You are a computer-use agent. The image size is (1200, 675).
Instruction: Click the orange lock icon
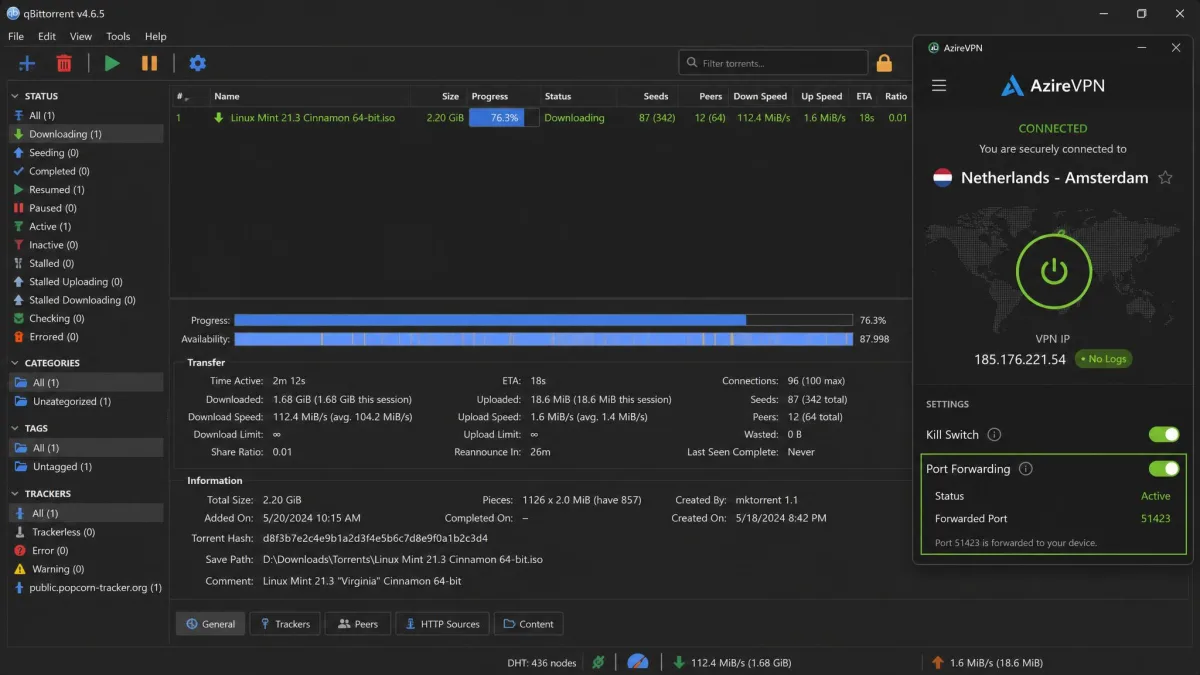[x=884, y=63]
